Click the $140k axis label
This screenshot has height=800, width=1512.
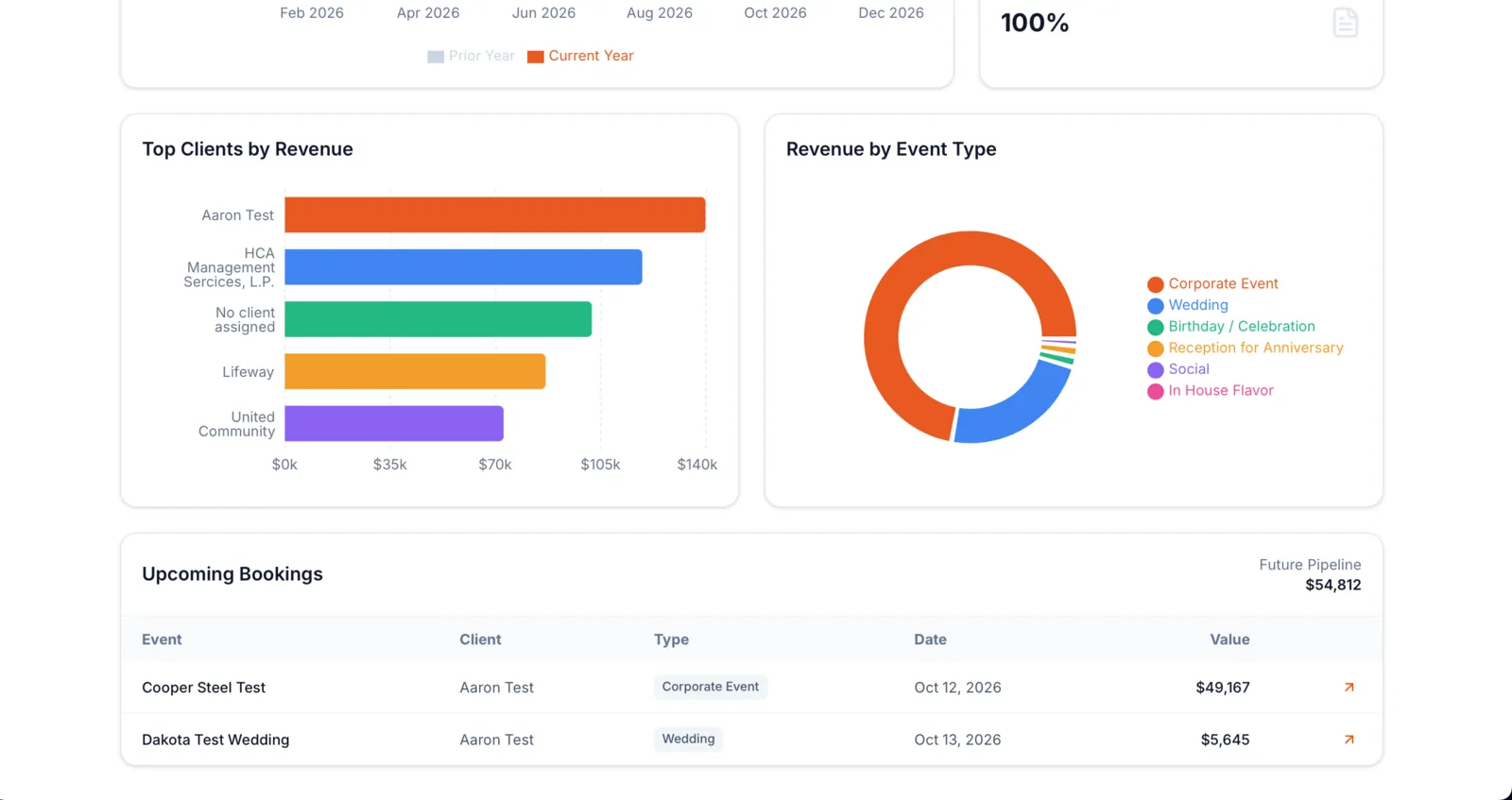click(x=697, y=465)
